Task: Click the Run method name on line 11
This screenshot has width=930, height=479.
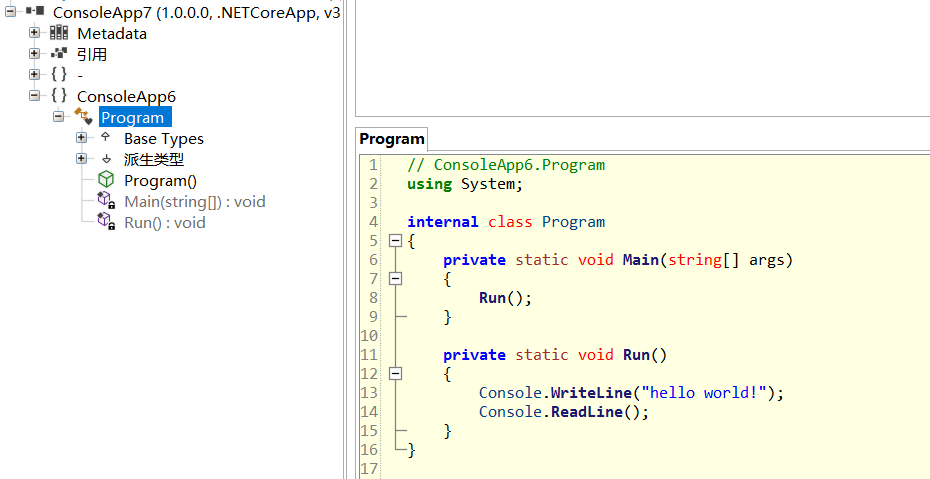Action: (x=636, y=355)
